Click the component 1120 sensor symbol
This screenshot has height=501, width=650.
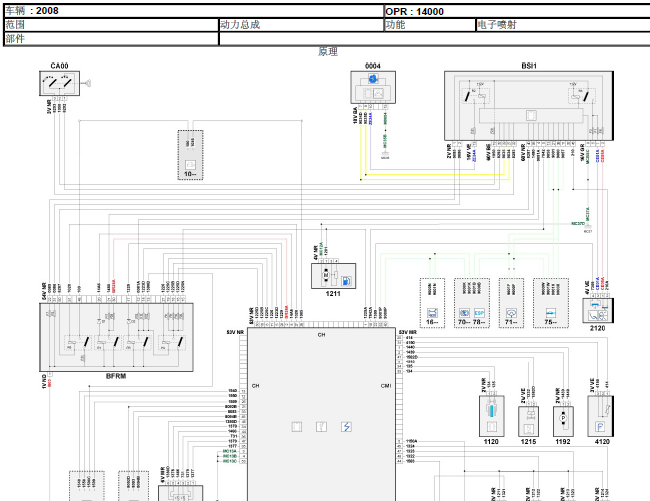tap(492, 416)
